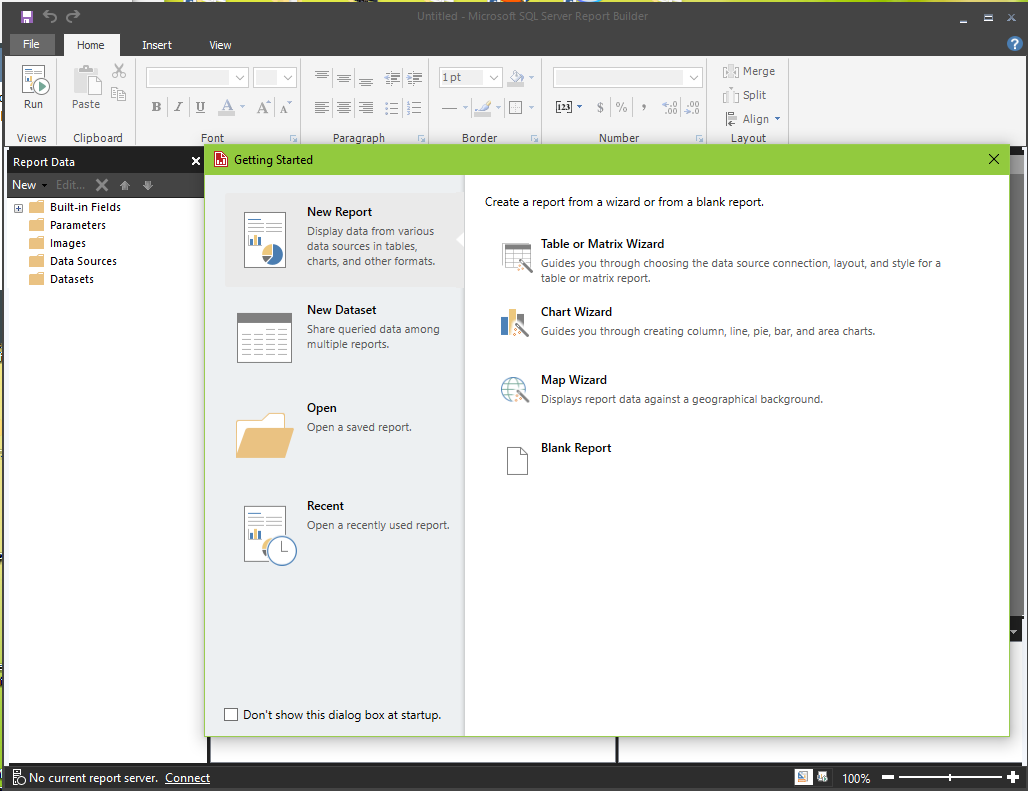This screenshot has width=1028, height=791.
Task: Click the border line color pen
Action: [483, 107]
